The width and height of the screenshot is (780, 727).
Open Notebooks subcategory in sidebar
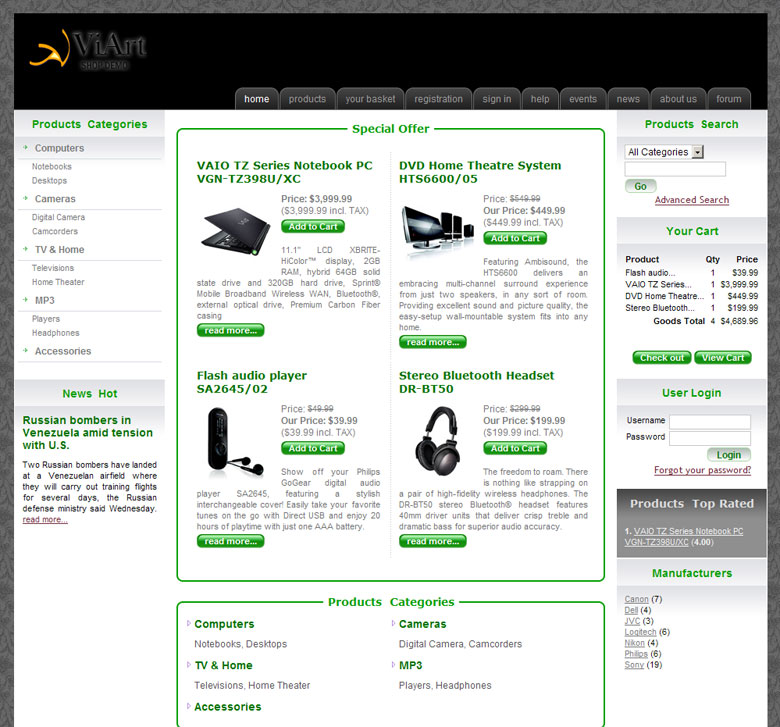[52, 167]
